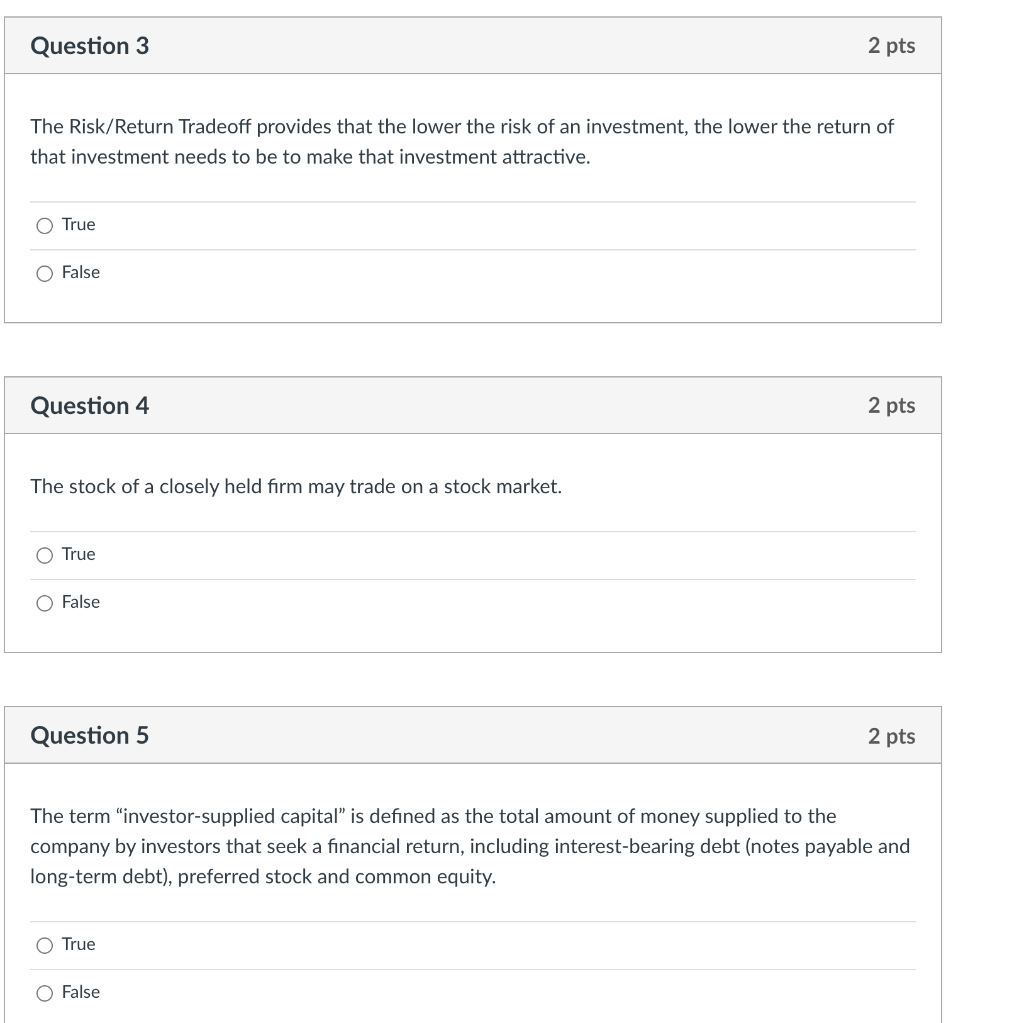Select False for Question 5
Viewport: 1024px width, 1023px height.
[45, 992]
